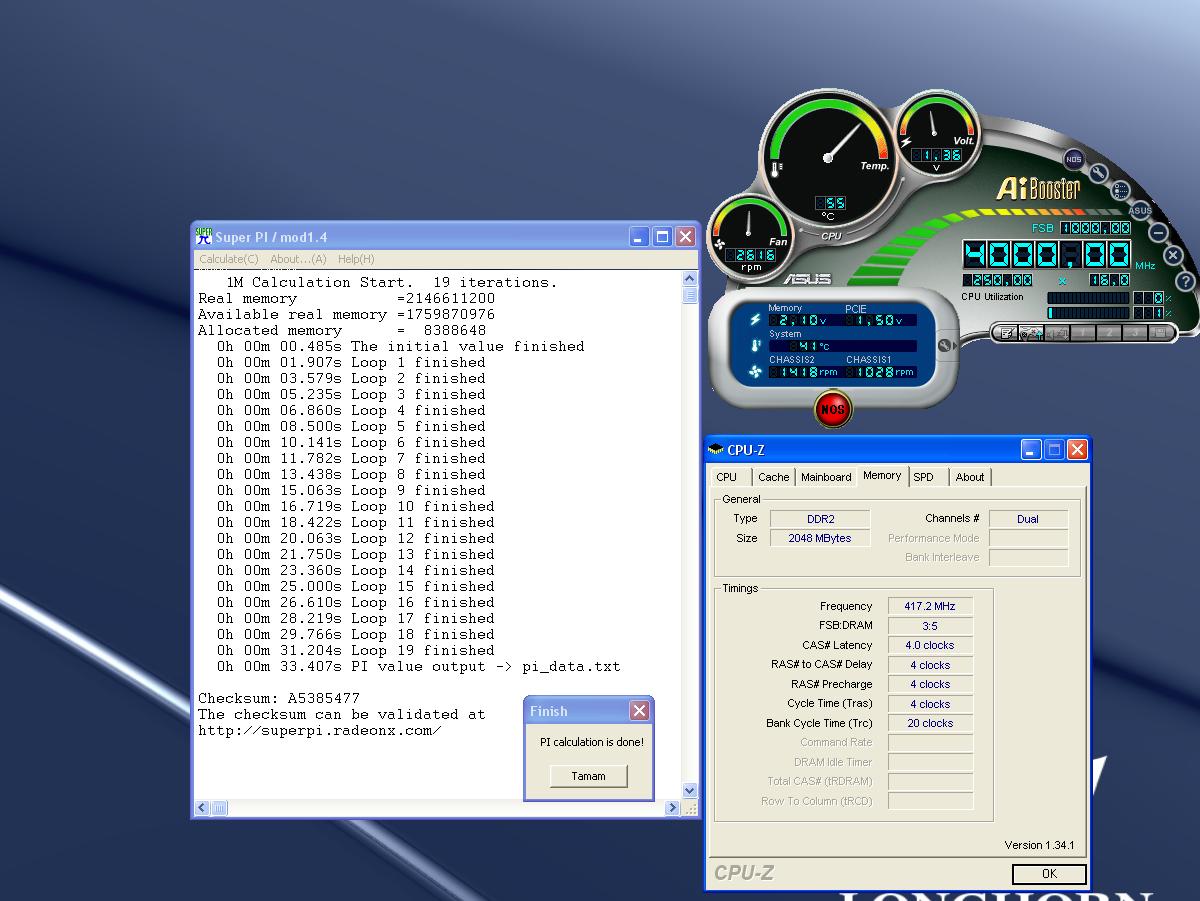Click the Super PI title bar icon
The image size is (1200, 901).
pyautogui.click(x=204, y=236)
